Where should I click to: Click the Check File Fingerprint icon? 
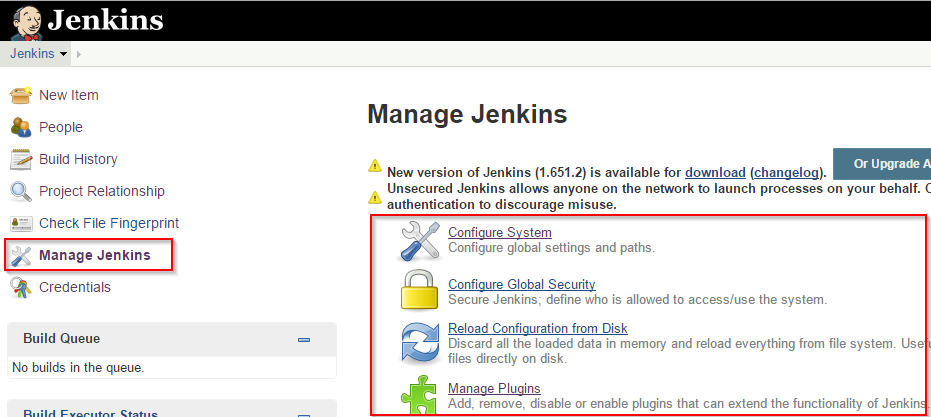tap(21, 223)
